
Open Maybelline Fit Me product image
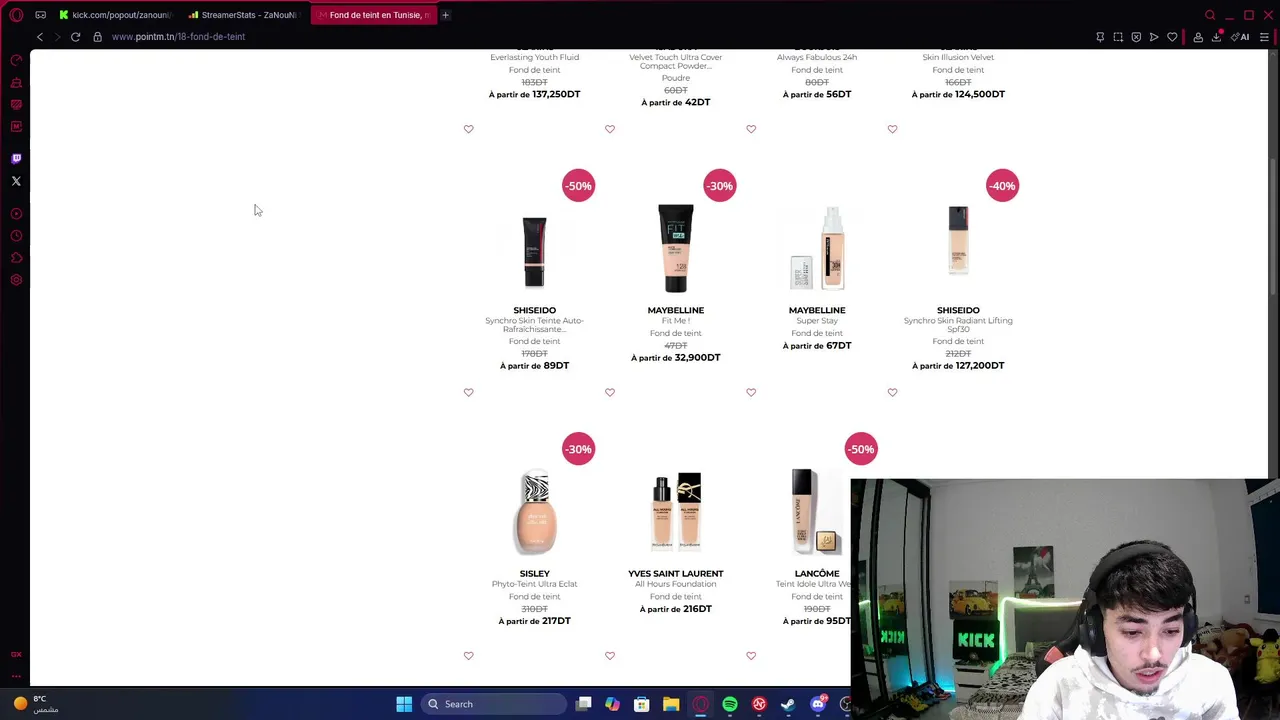676,248
